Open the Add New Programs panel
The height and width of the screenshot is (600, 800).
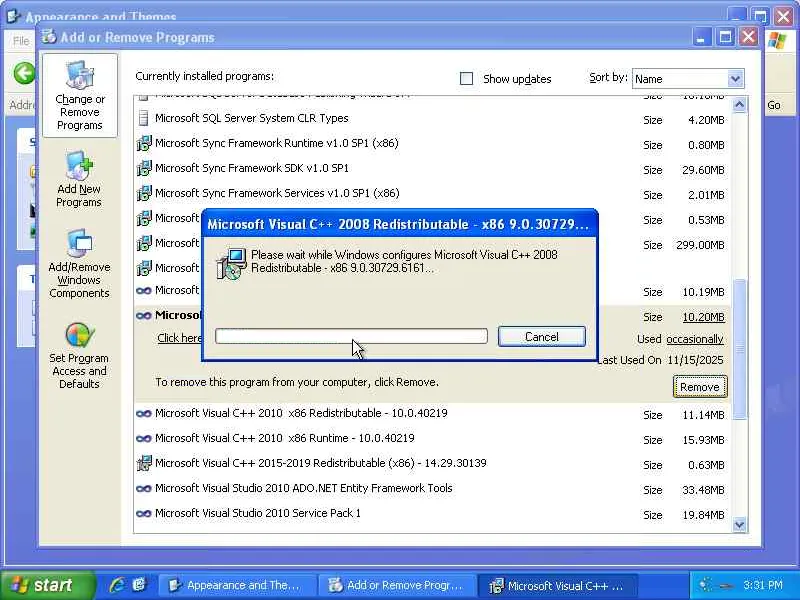(x=79, y=179)
